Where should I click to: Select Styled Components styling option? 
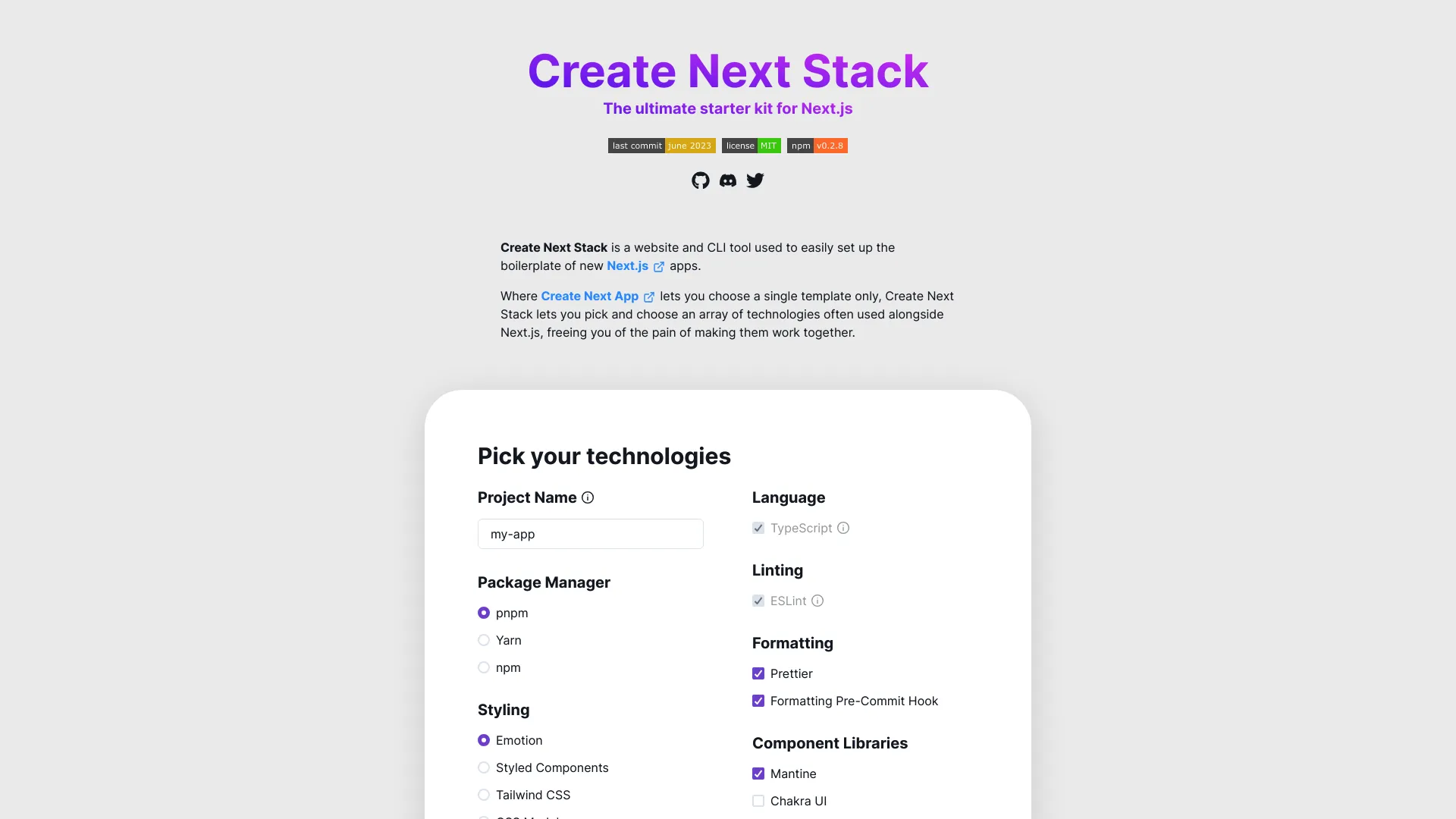(482, 767)
